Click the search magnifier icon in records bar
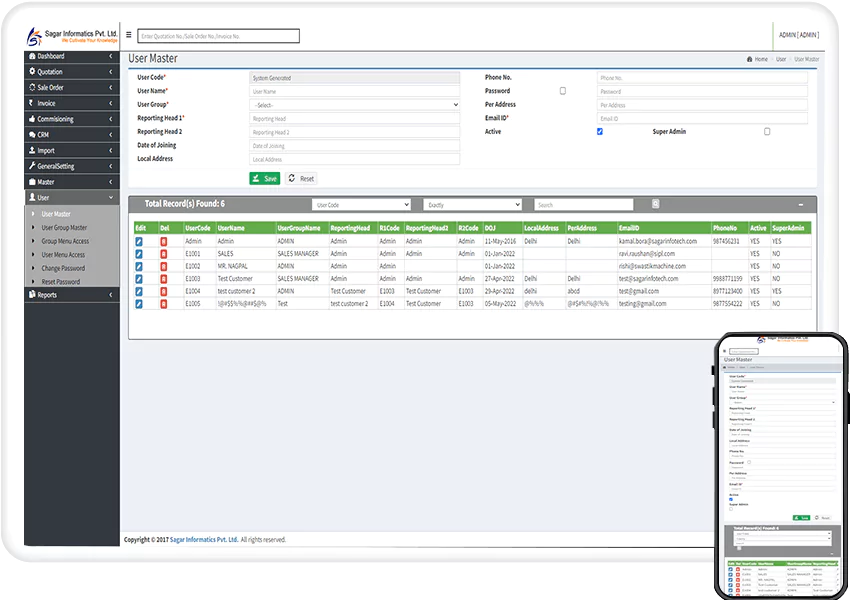The width and height of the screenshot is (850, 600). point(655,204)
